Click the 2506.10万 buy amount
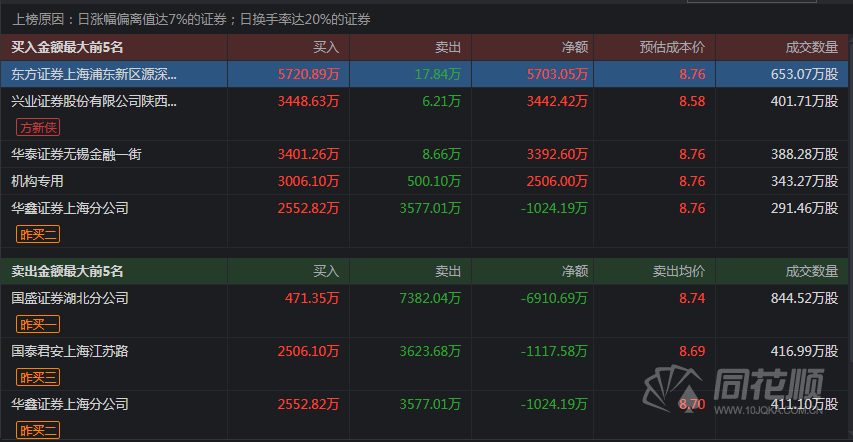The image size is (853, 442). (308, 351)
